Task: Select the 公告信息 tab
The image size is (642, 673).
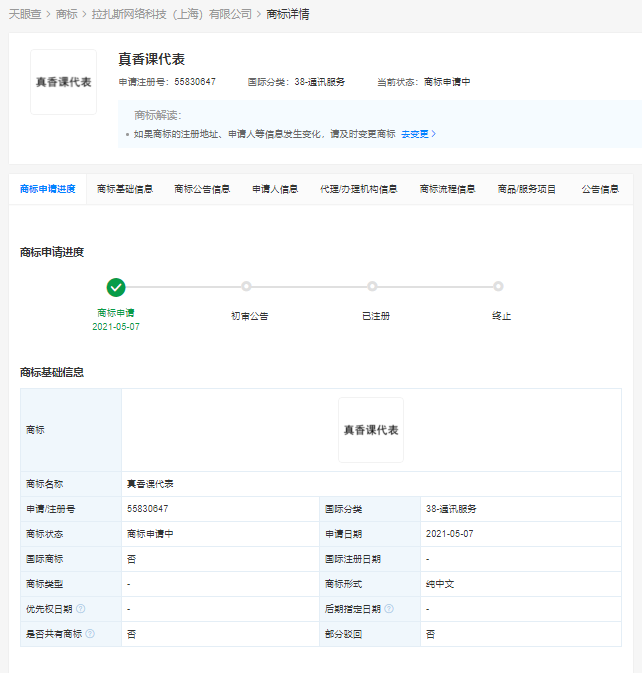Action: [x=600, y=189]
